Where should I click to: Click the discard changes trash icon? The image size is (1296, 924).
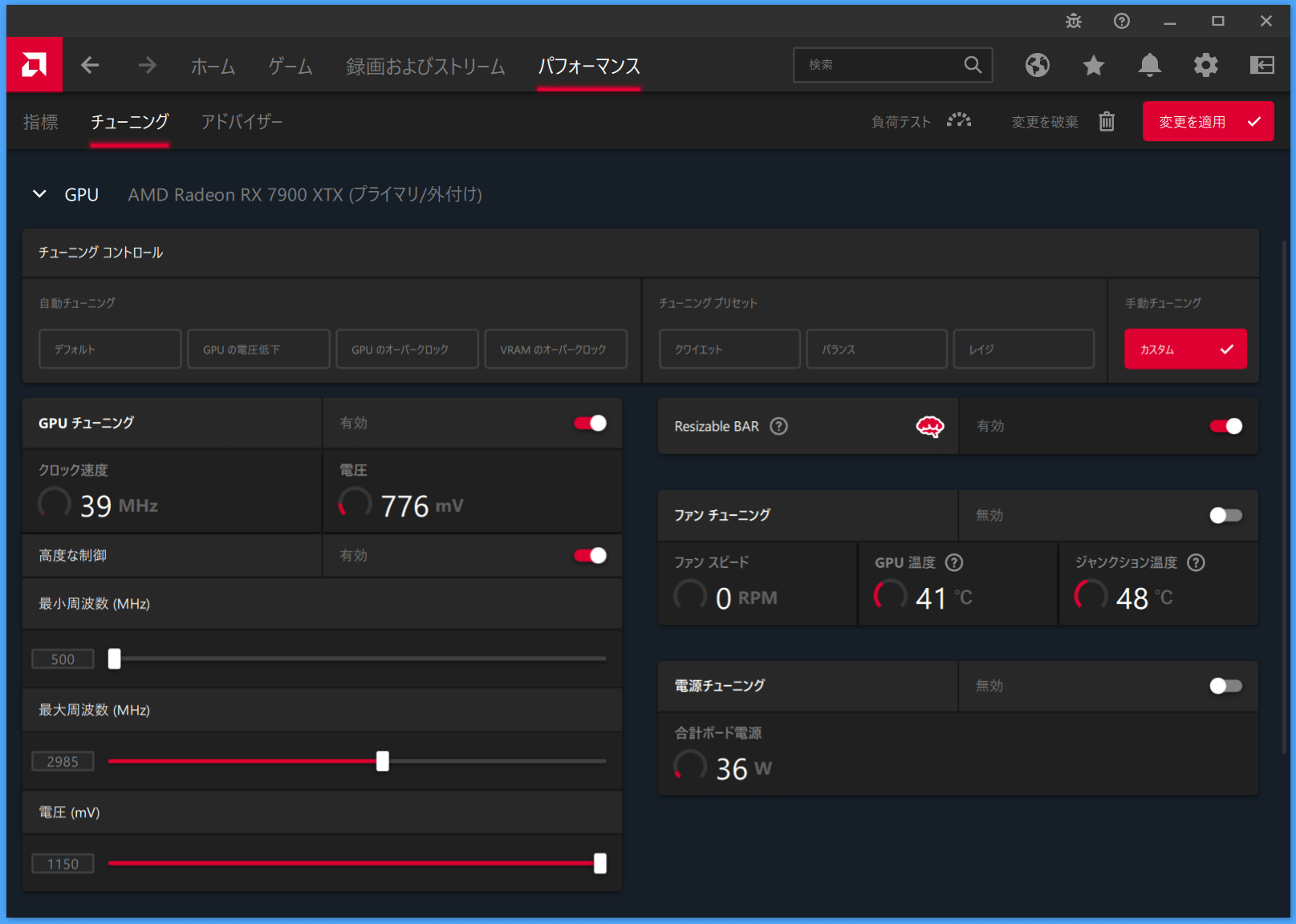point(1107,121)
